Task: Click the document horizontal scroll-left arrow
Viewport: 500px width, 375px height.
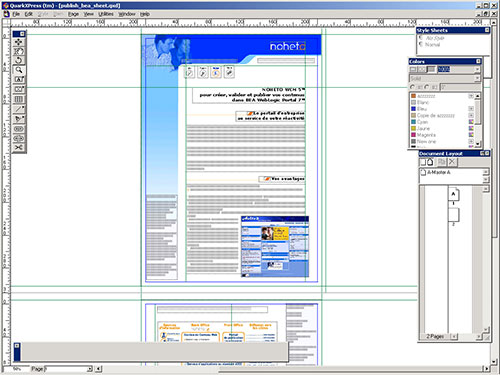Action: click(x=98, y=369)
